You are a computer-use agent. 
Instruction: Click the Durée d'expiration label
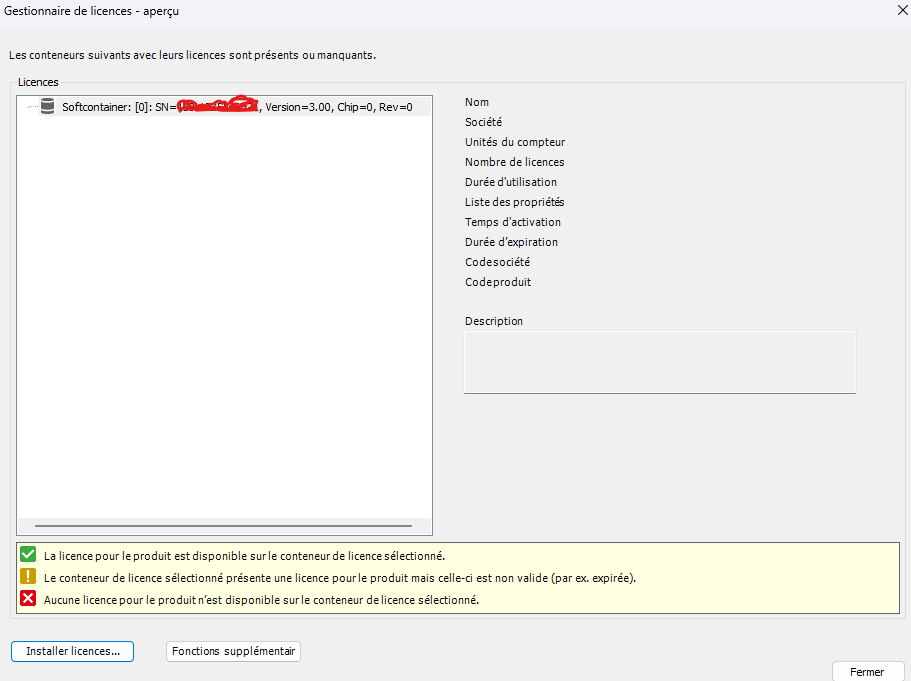click(511, 242)
